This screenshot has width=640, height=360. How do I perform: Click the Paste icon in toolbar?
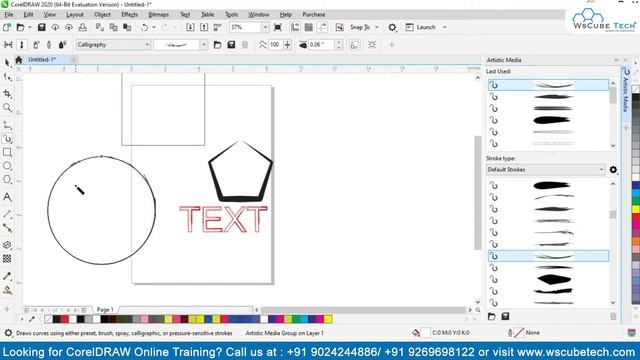127,27
